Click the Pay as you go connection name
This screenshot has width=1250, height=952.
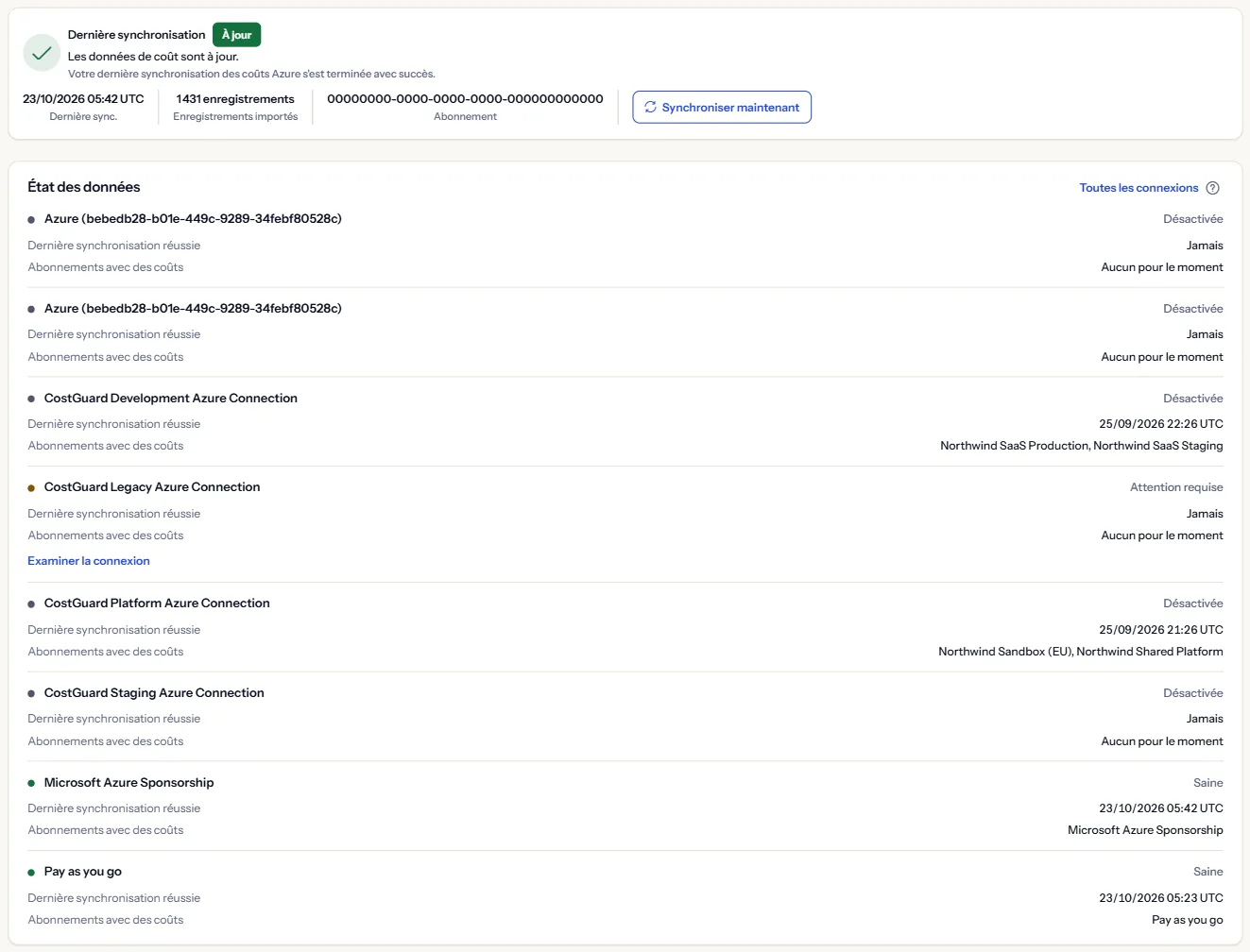point(83,872)
